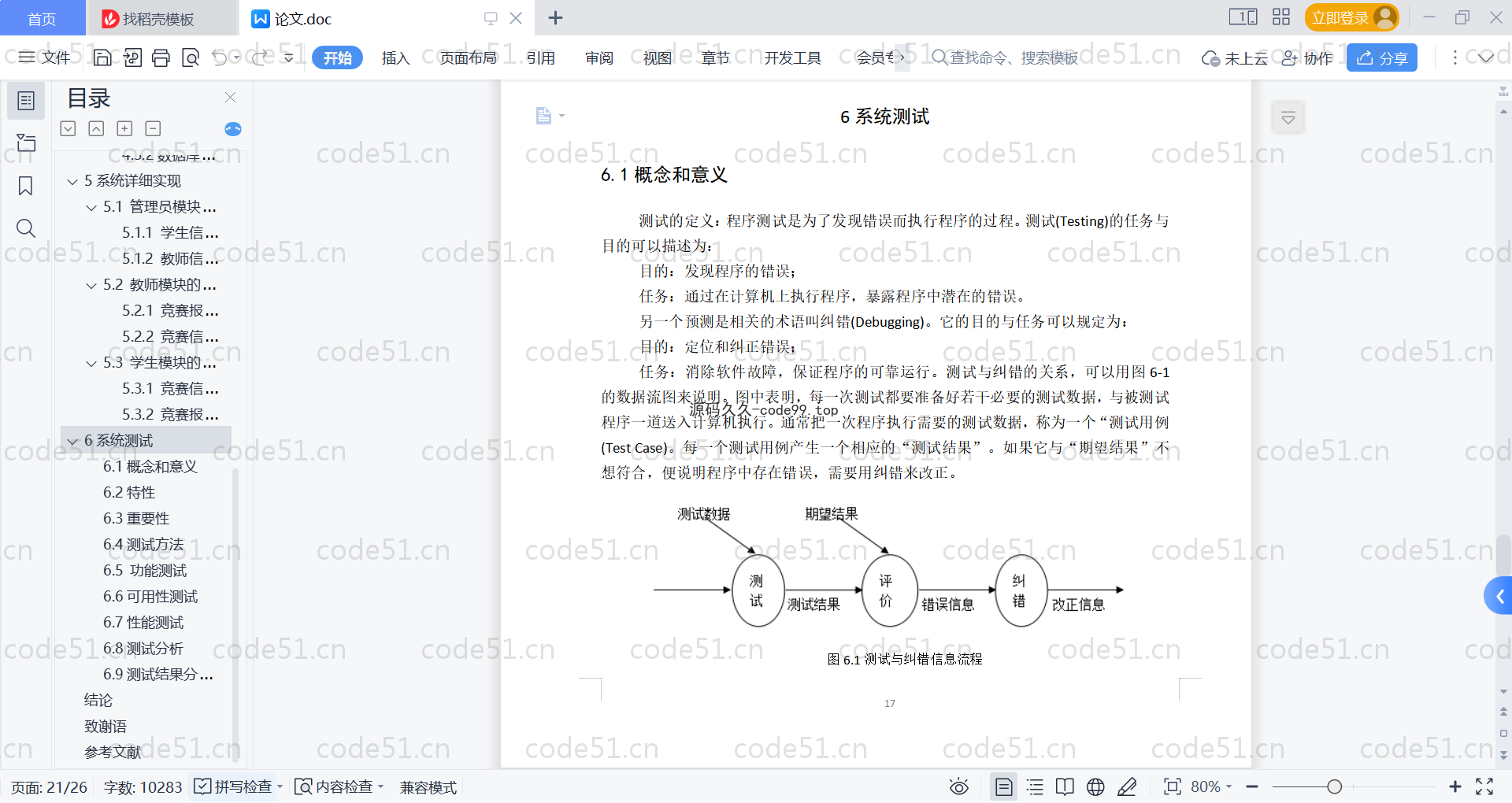
Task: Open 内容检查 dropdown
Action: click(x=339, y=786)
